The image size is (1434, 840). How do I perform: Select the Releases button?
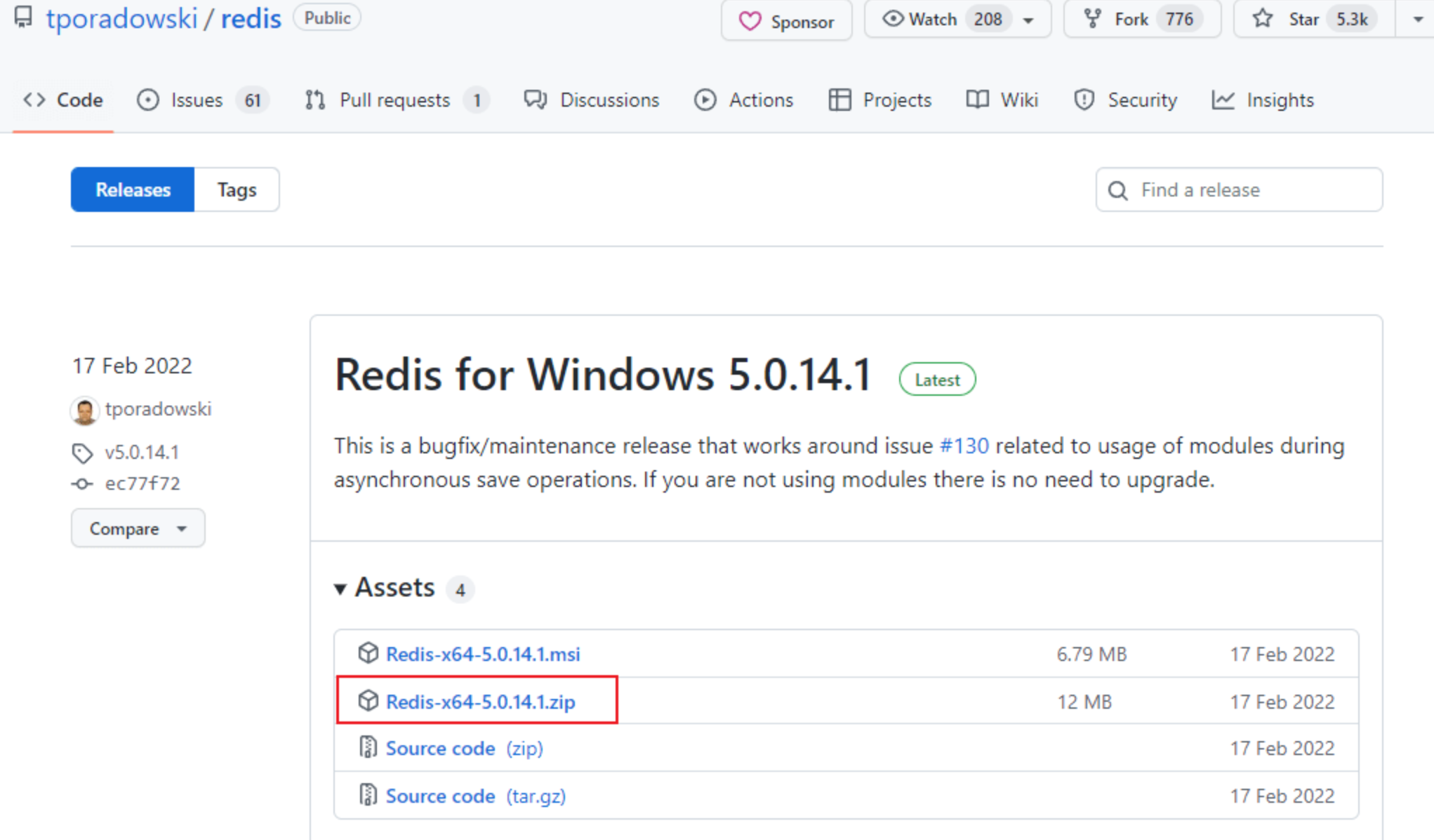(133, 189)
